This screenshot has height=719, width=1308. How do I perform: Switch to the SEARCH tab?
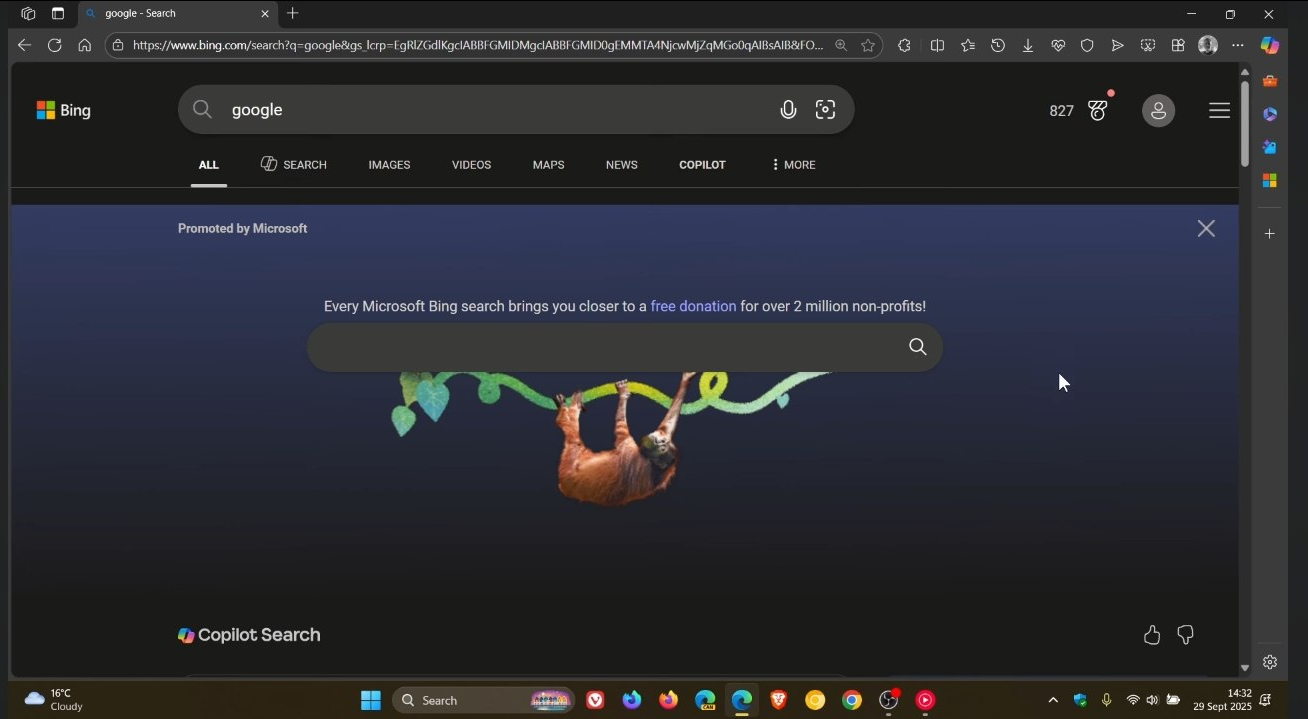click(294, 165)
